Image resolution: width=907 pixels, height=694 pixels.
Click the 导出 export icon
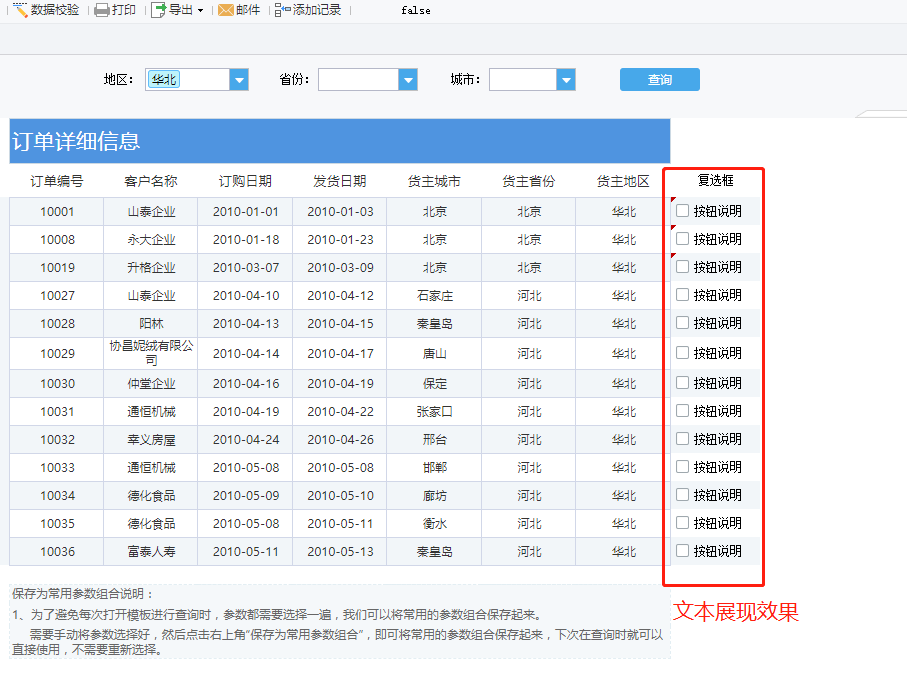point(158,10)
